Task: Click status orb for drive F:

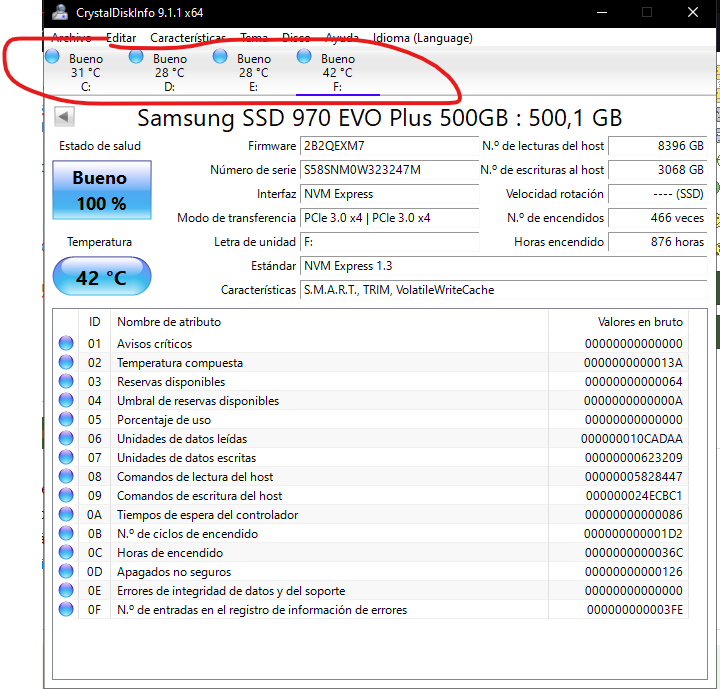Action: (x=304, y=56)
